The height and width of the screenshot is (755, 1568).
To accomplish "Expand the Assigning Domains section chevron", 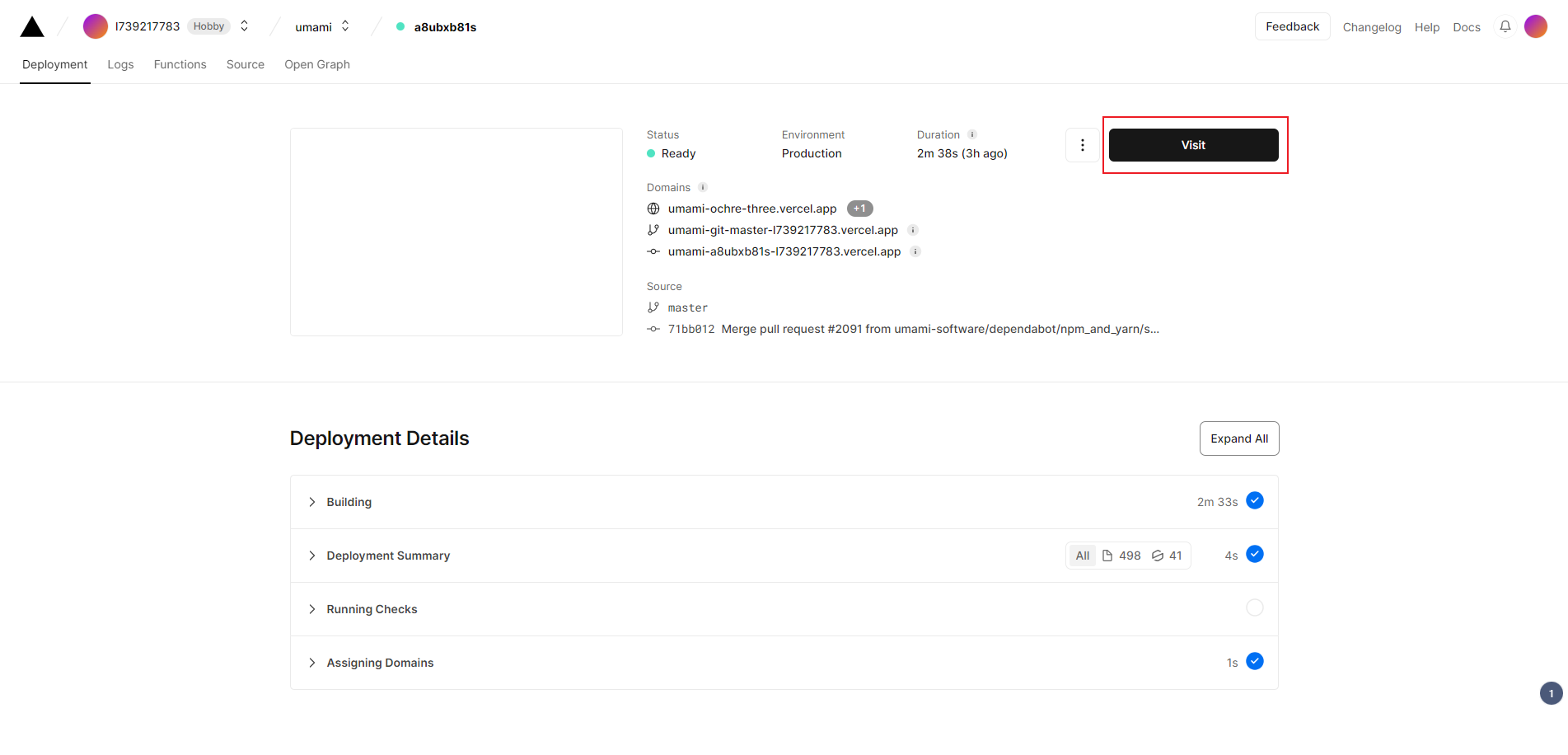I will click(311, 663).
